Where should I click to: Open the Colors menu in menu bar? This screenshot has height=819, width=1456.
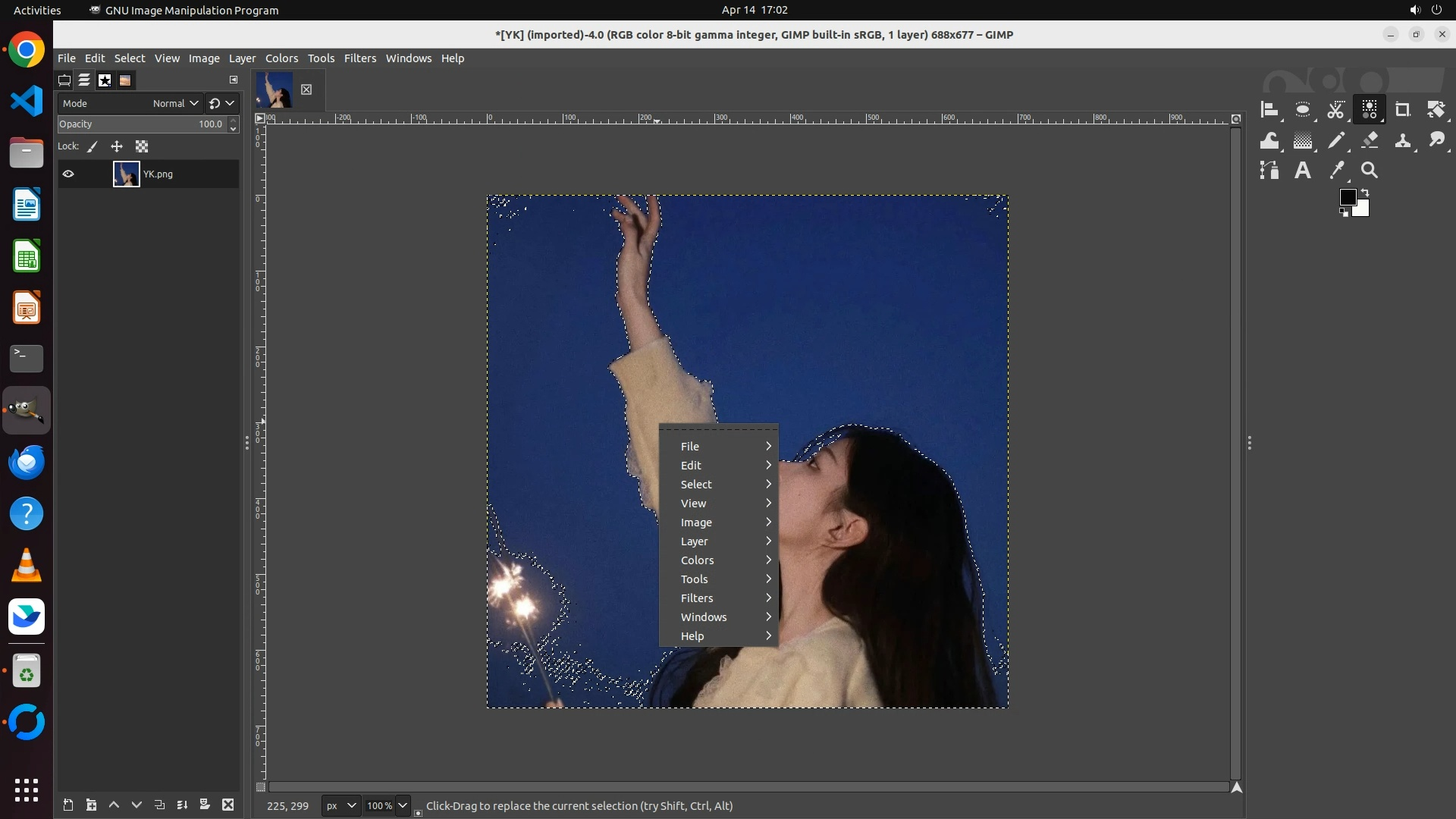281,58
